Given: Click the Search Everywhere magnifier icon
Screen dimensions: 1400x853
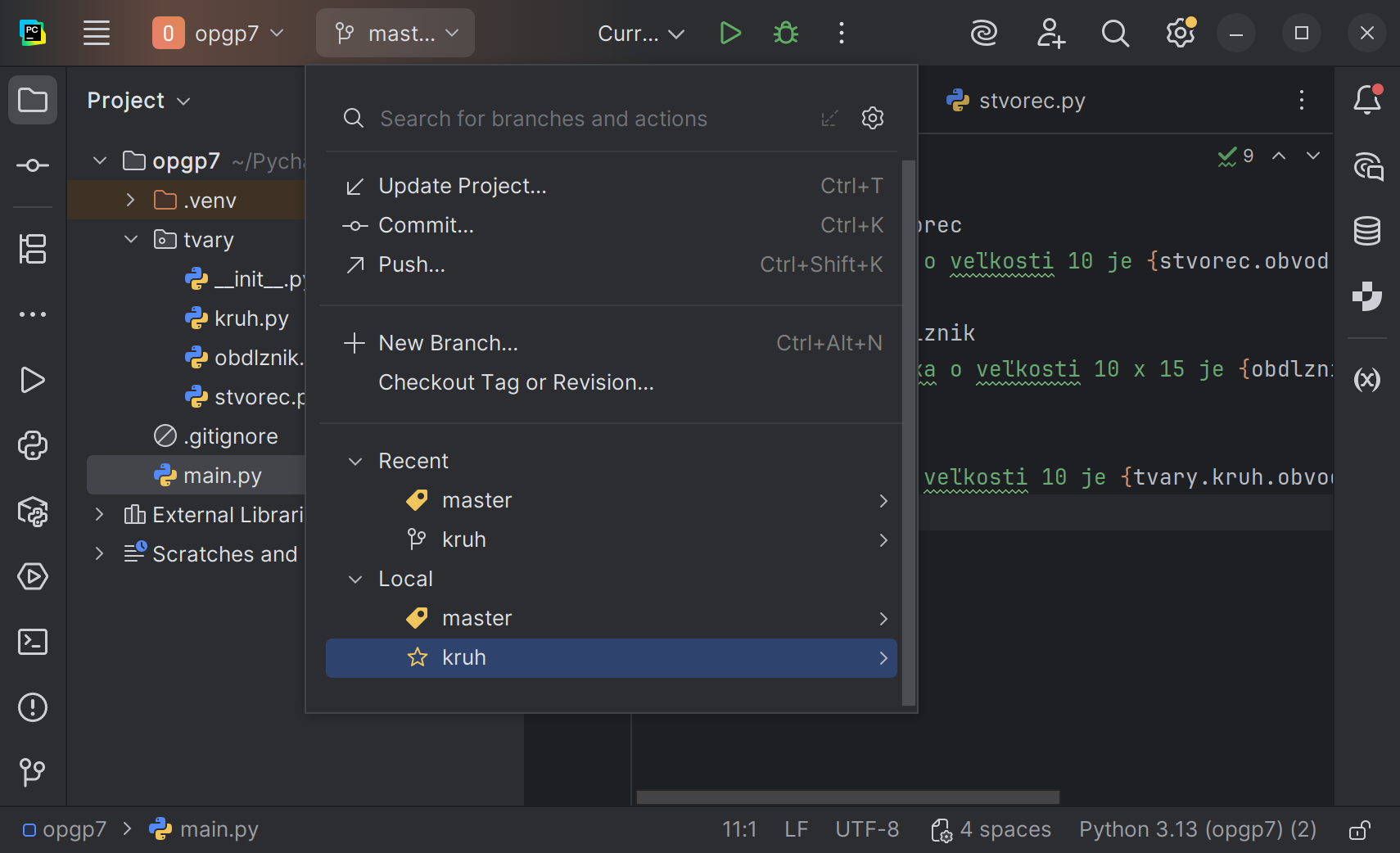Looking at the screenshot, I should (x=1115, y=34).
